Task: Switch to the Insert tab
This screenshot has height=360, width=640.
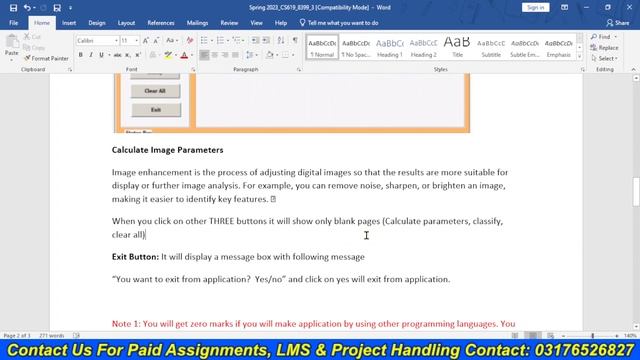Action: click(x=69, y=23)
